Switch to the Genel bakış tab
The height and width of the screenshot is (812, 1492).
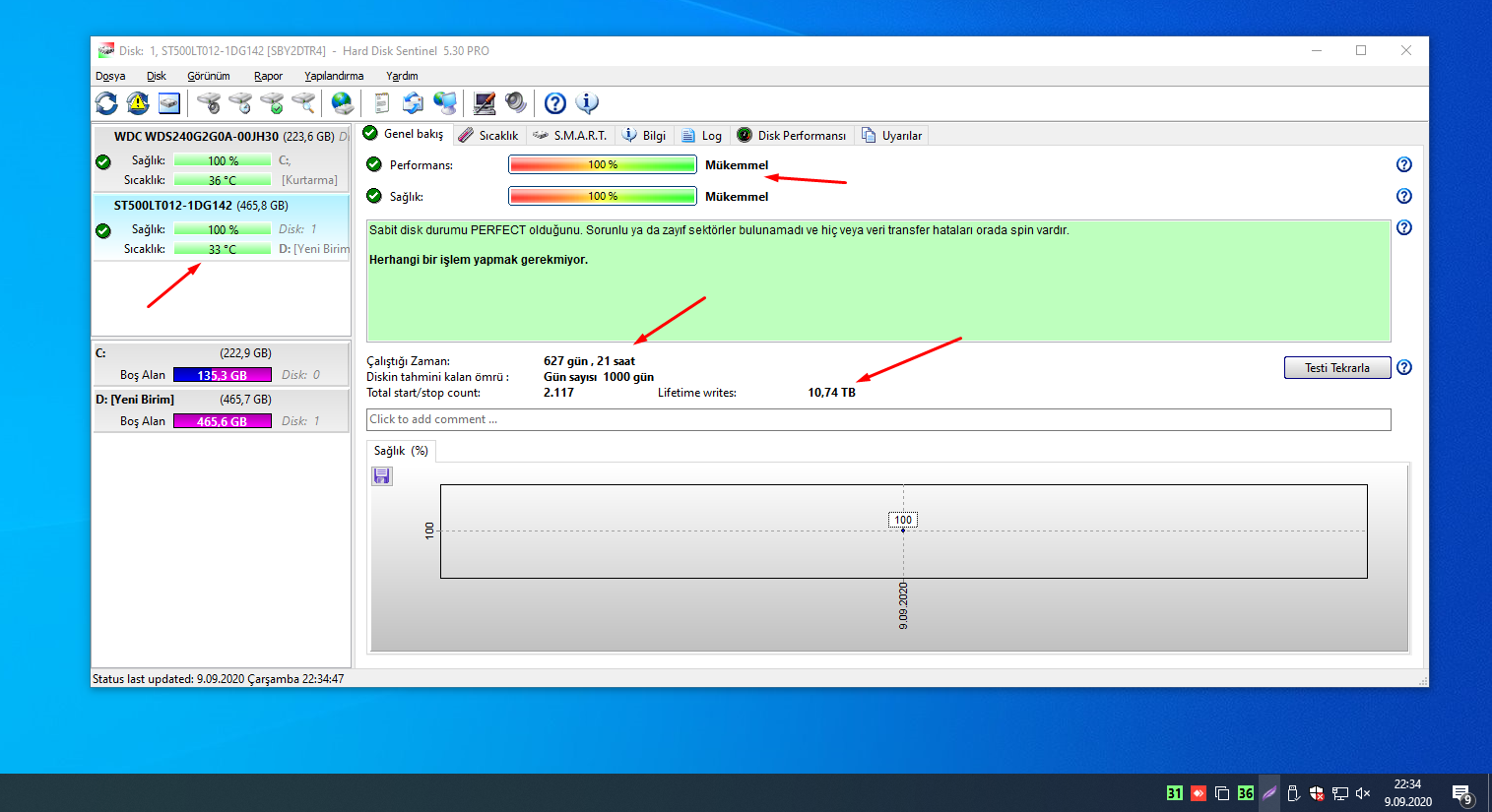pos(404,134)
